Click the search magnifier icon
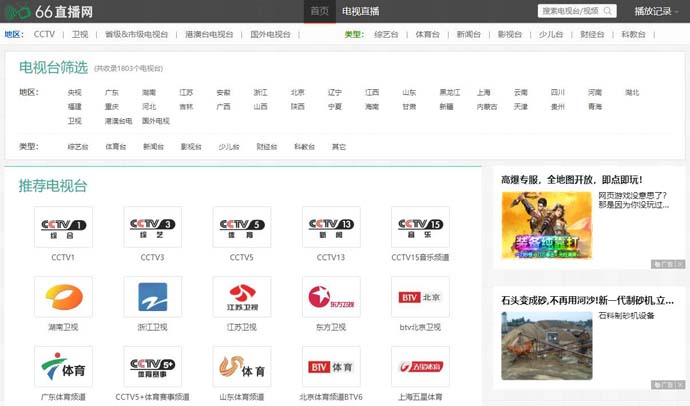690x406 pixels. (x=608, y=11)
